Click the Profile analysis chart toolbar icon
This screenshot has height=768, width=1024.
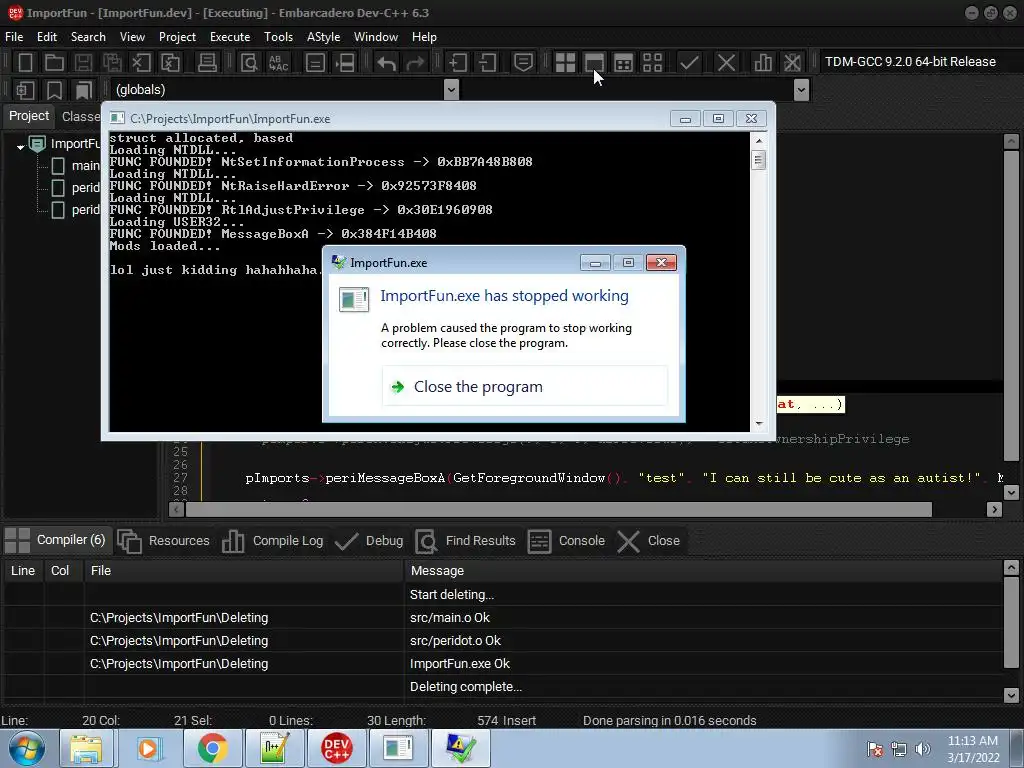[x=763, y=63]
